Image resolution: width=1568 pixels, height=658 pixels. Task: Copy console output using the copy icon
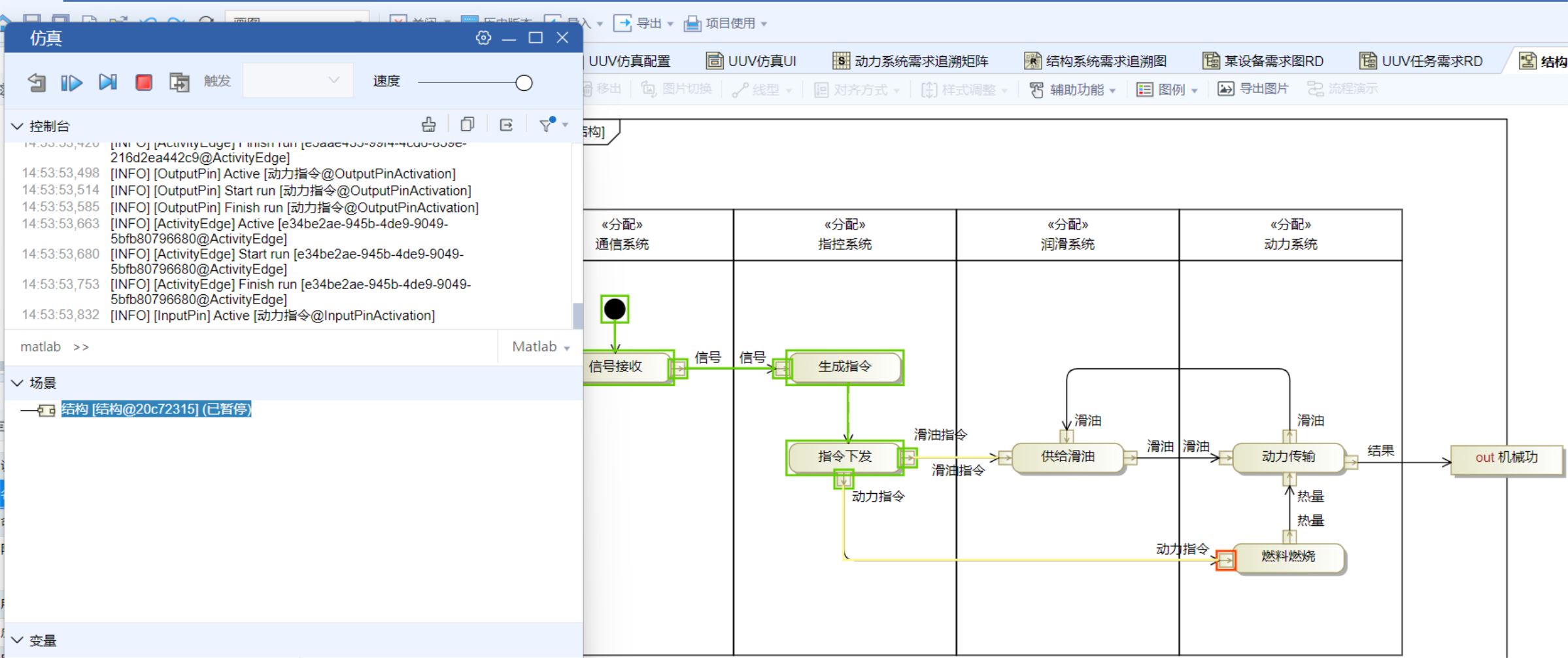[x=468, y=125]
